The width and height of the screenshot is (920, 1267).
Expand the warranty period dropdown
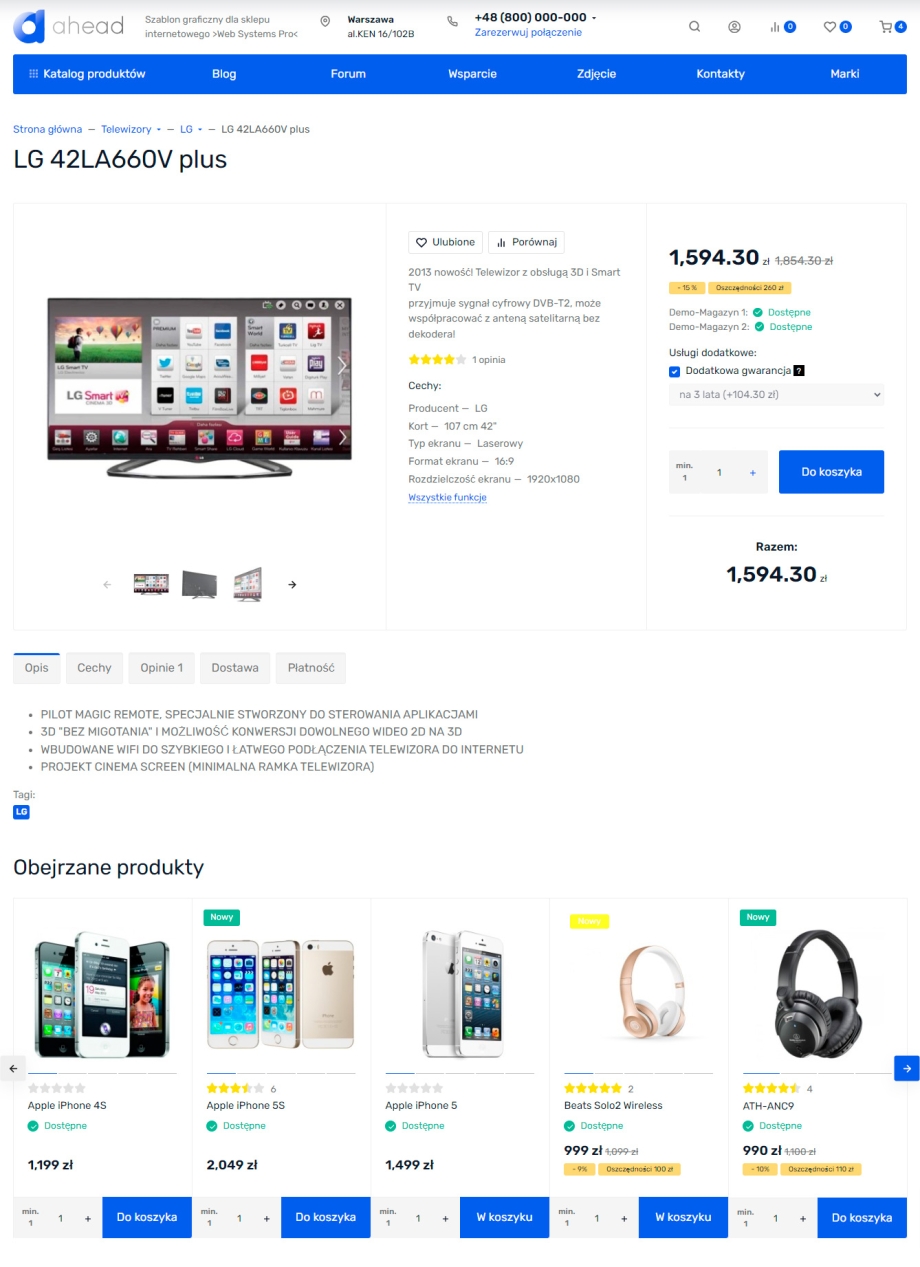pyautogui.click(x=777, y=395)
